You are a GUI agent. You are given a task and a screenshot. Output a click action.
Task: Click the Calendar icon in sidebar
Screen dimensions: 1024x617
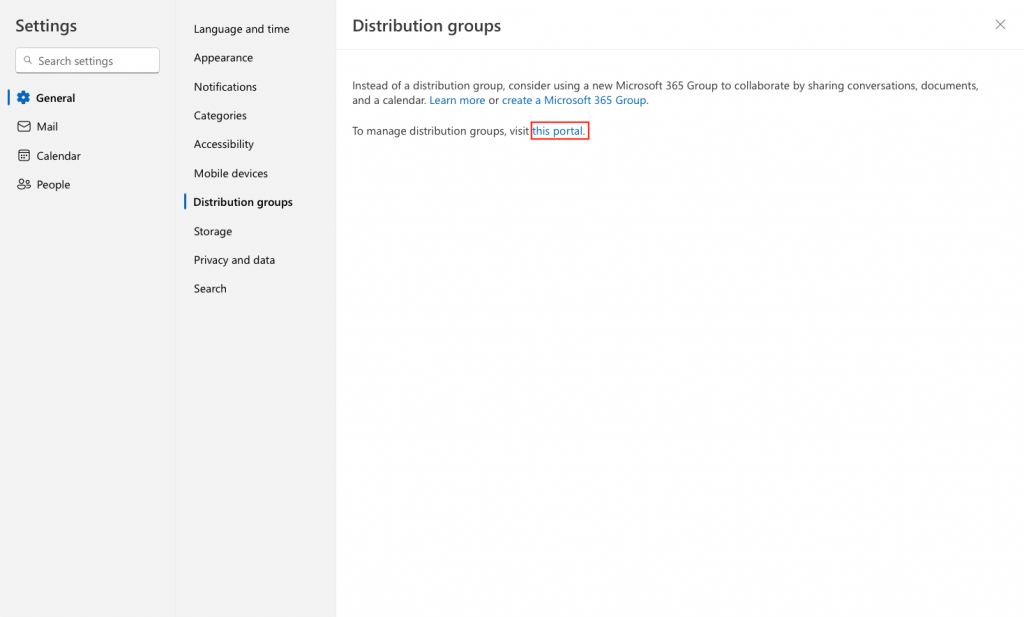[x=24, y=155]
